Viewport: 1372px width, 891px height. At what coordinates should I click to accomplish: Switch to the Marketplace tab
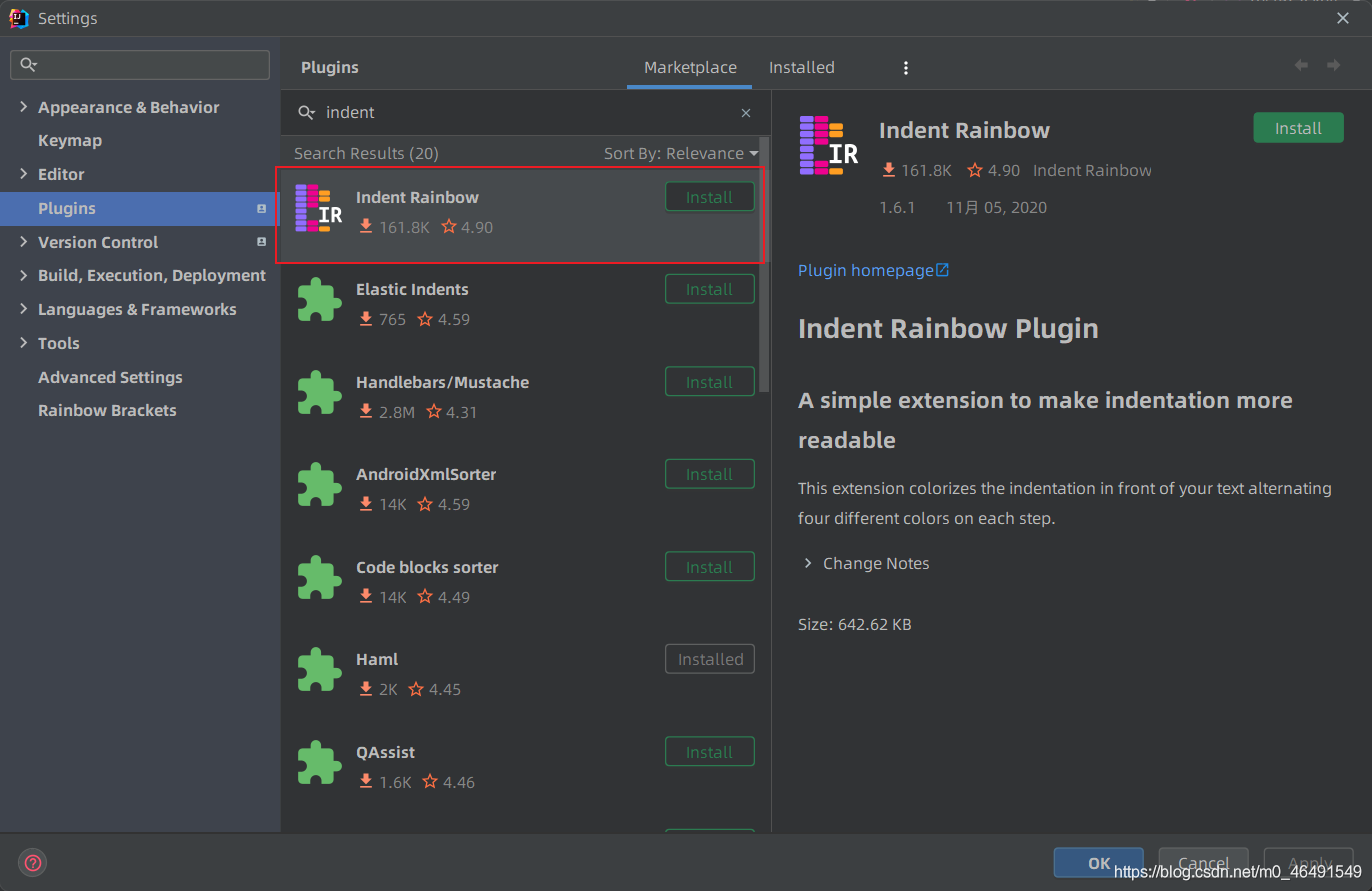point(690,68)
